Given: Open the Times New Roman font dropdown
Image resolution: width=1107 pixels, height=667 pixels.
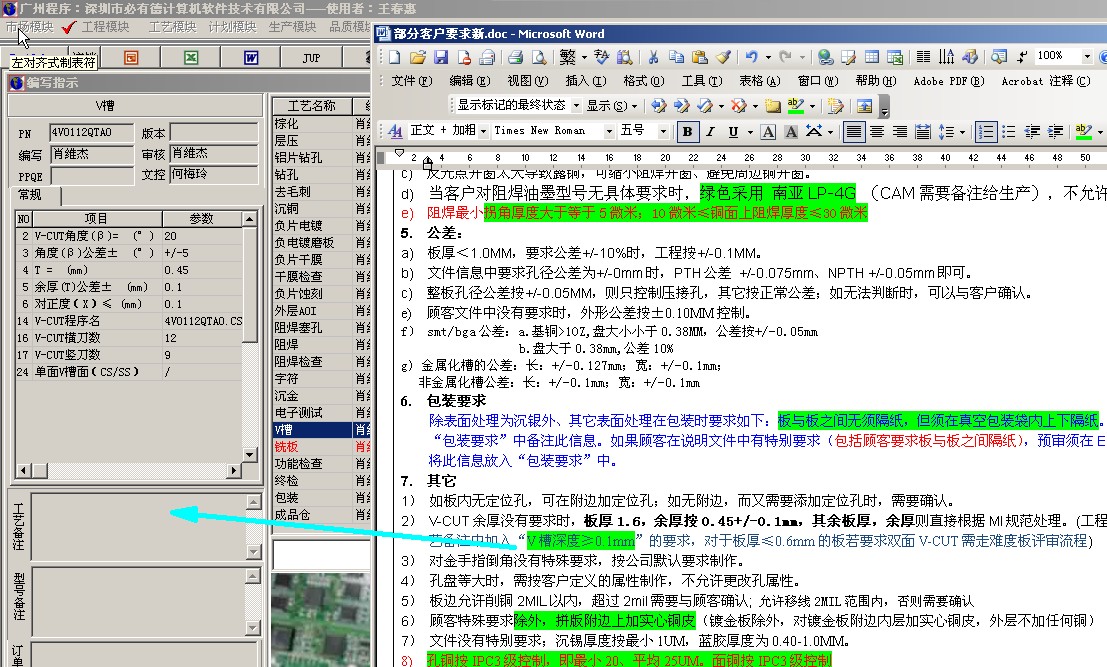Looking at the screenshot, I should tap(609, 131).
